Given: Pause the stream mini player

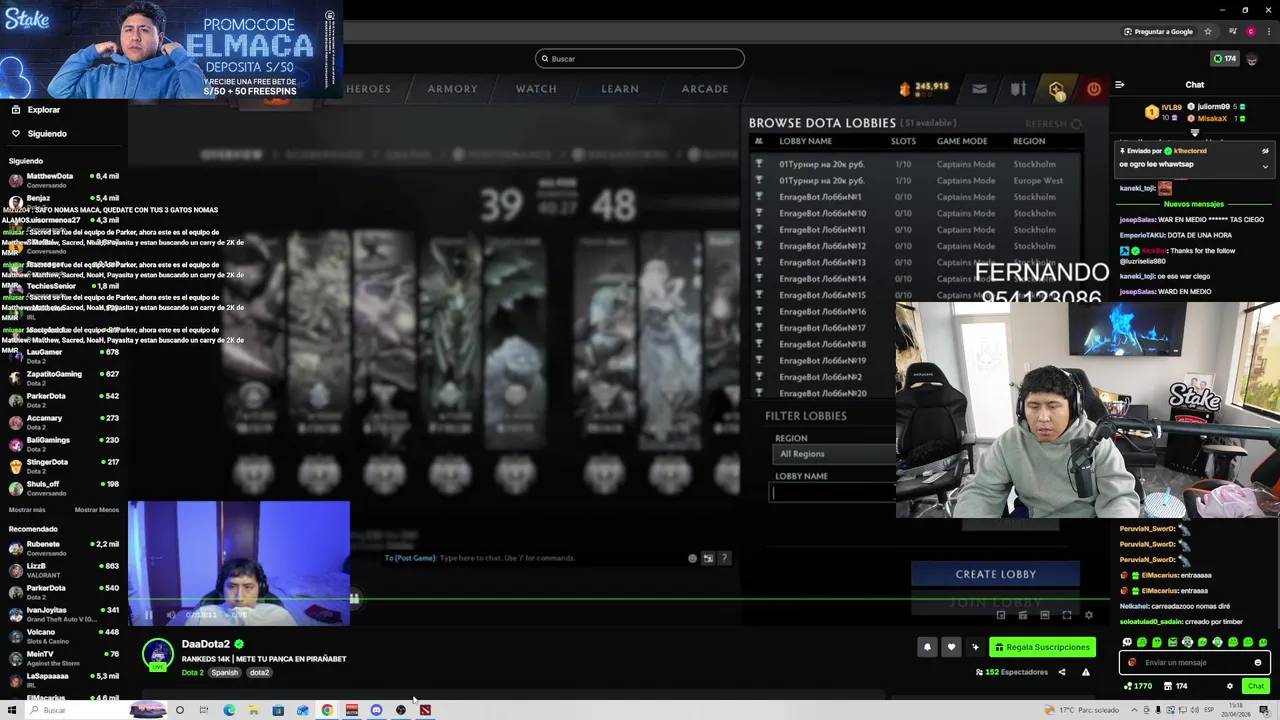Looking at the screenshot, I should pos(148,615).
